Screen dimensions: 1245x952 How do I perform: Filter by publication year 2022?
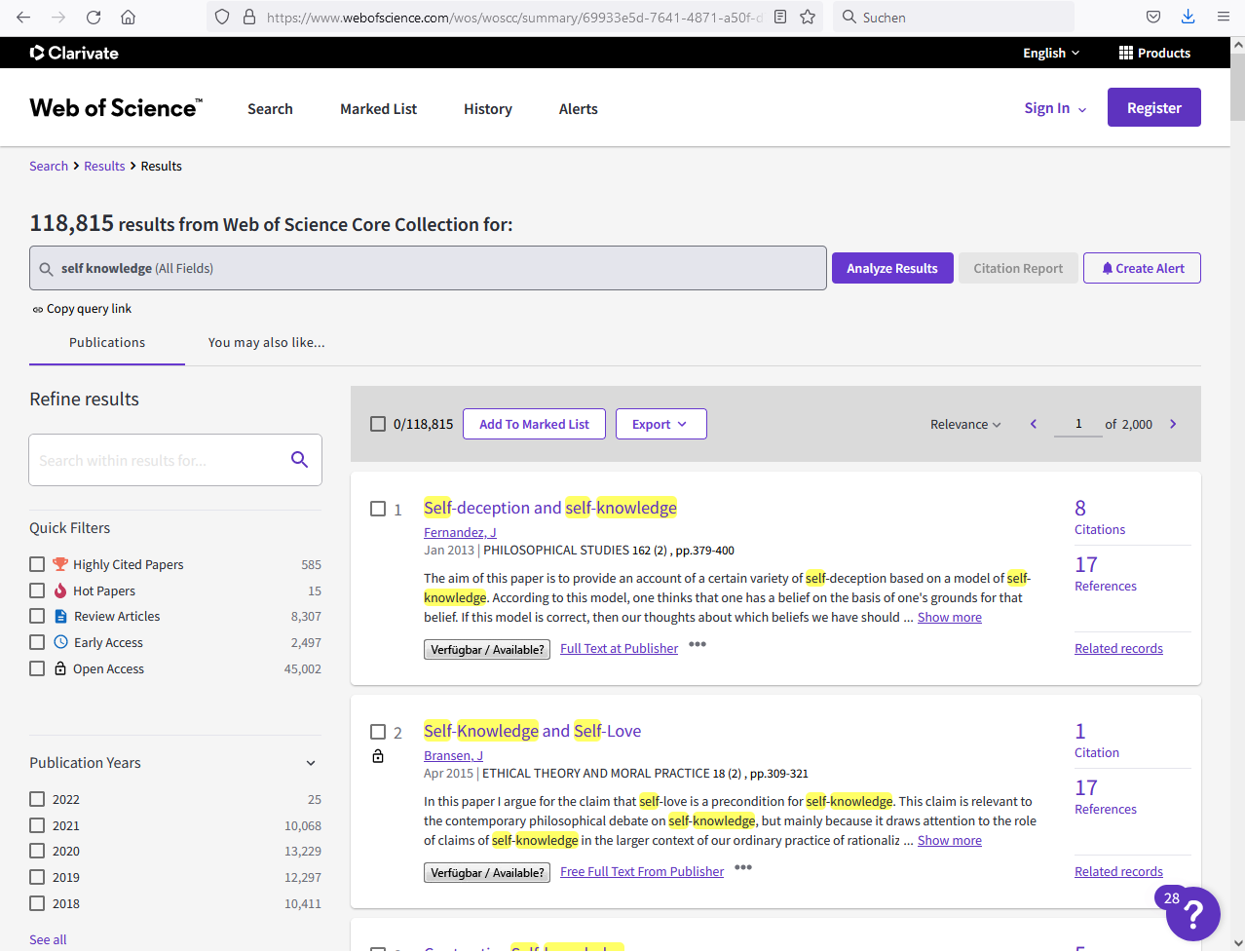(37, 799)
